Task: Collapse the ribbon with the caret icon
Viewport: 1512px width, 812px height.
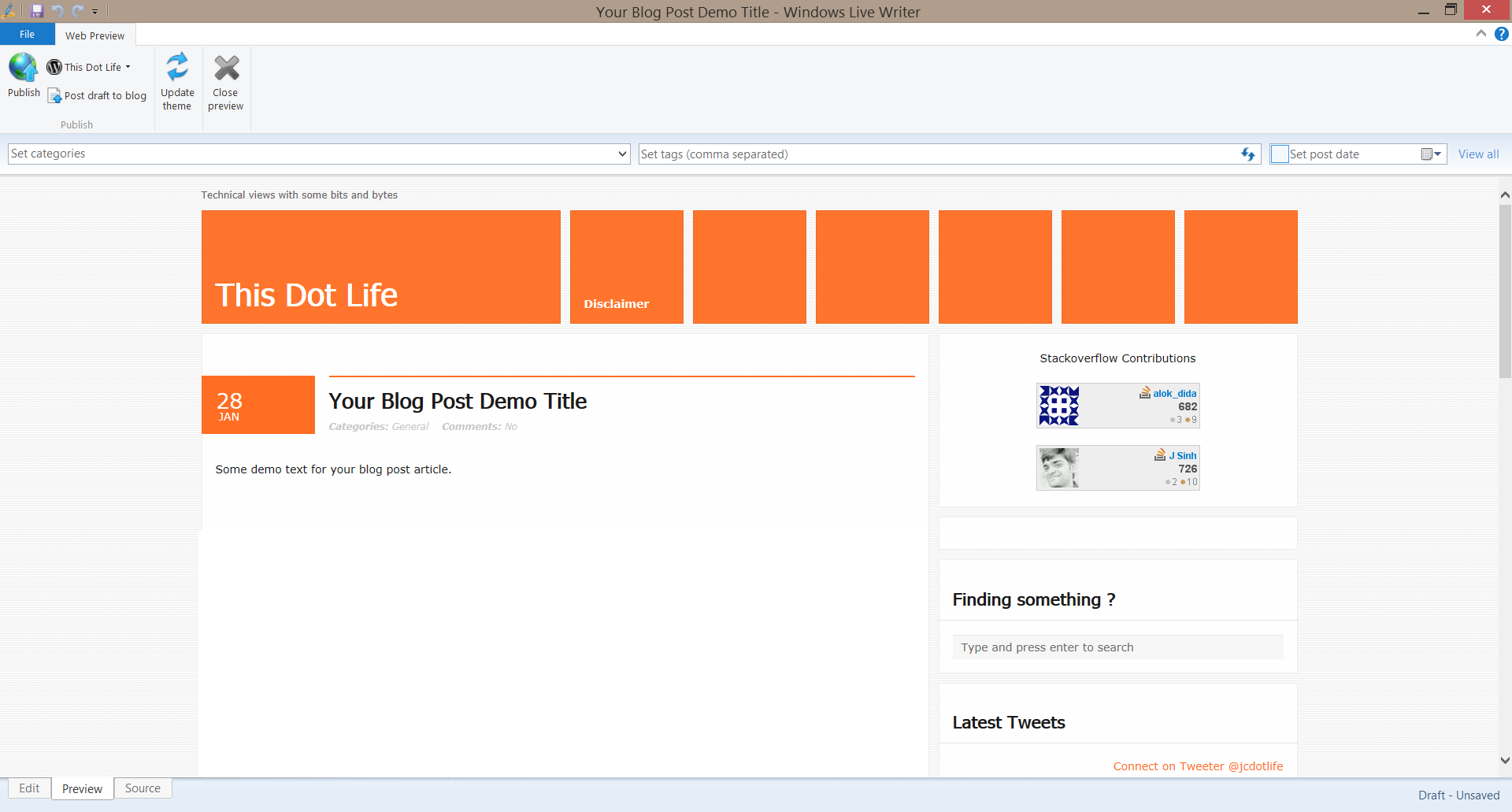Action: tap(1480, 34)
